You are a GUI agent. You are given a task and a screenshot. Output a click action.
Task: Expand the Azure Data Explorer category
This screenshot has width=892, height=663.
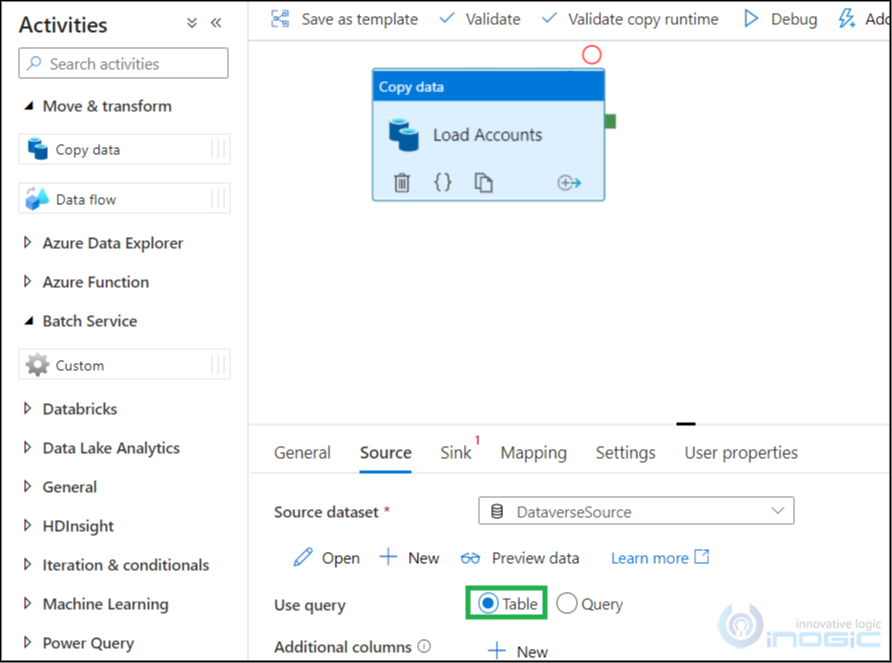pyautogui.click(x=28, y=243)
